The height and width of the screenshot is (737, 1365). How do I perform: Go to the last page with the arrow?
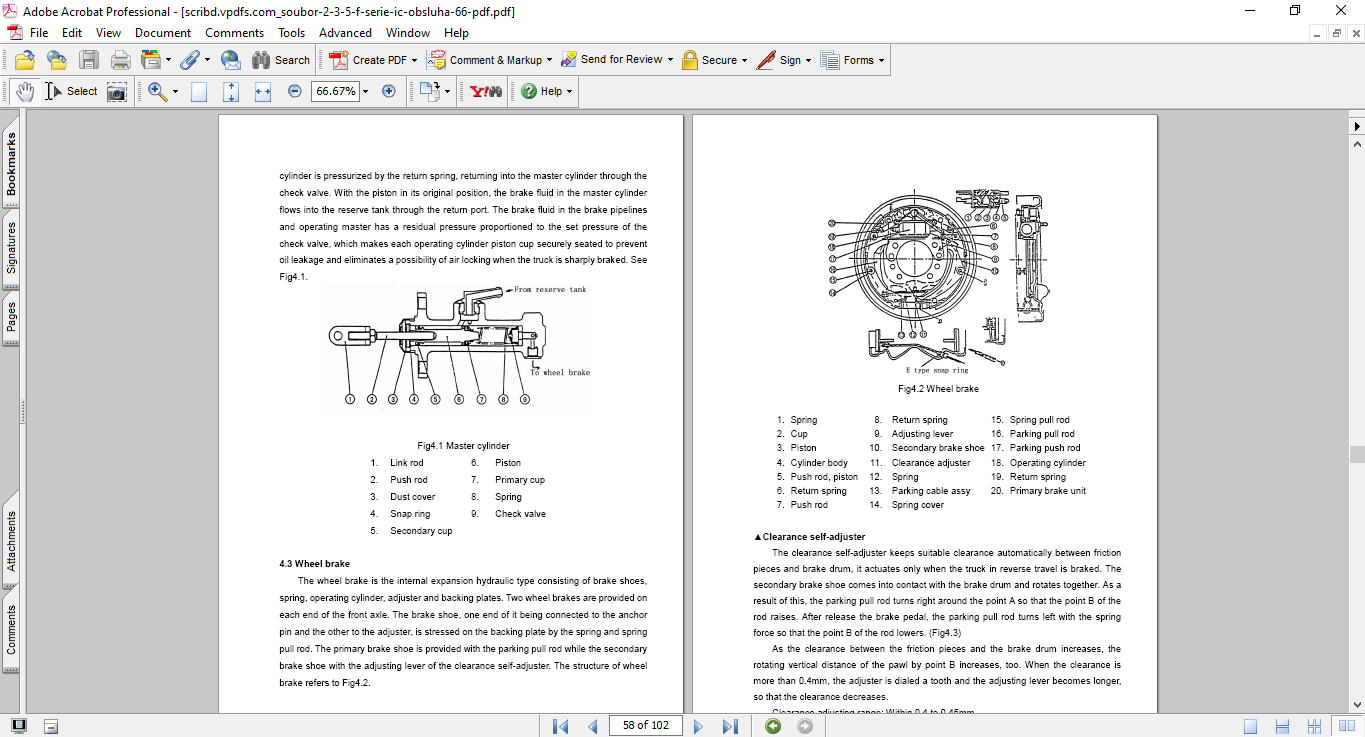pos(730,726)
